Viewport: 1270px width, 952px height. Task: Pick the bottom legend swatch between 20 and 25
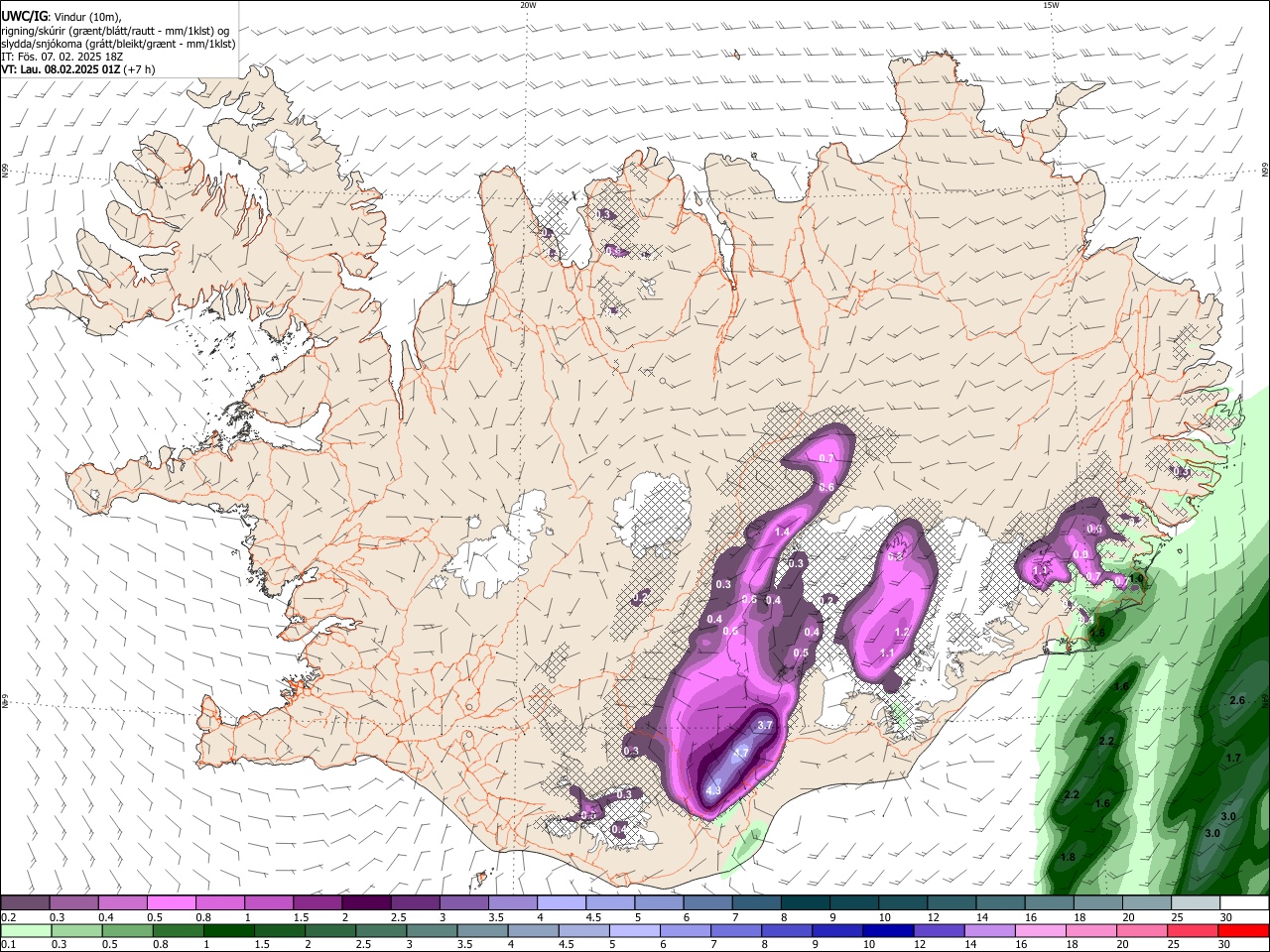click(1142, 931)
